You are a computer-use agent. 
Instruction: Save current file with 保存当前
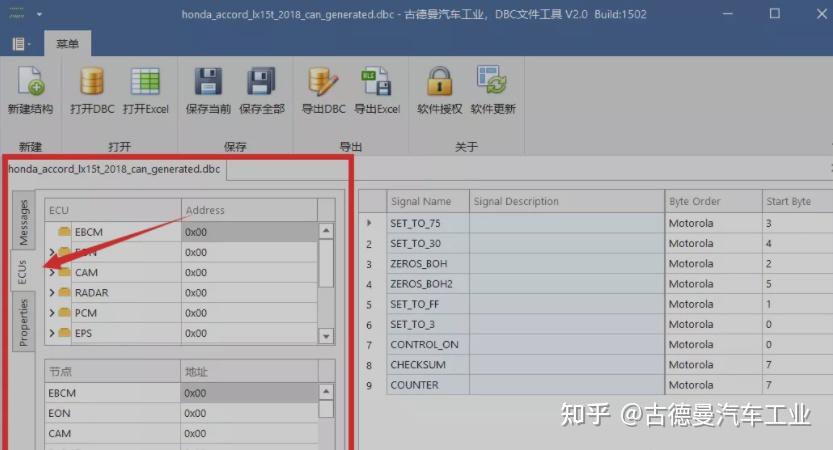click(x=208, y=90)
